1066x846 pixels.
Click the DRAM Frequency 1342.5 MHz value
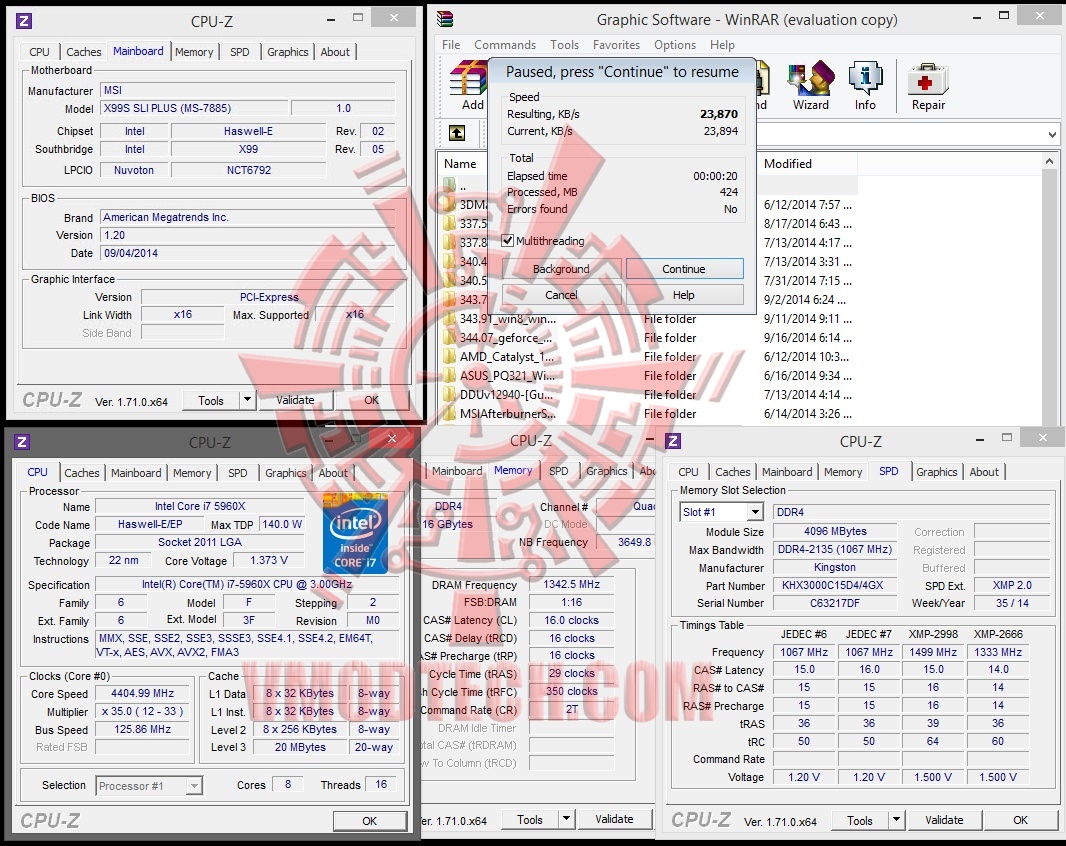point(571,584)
